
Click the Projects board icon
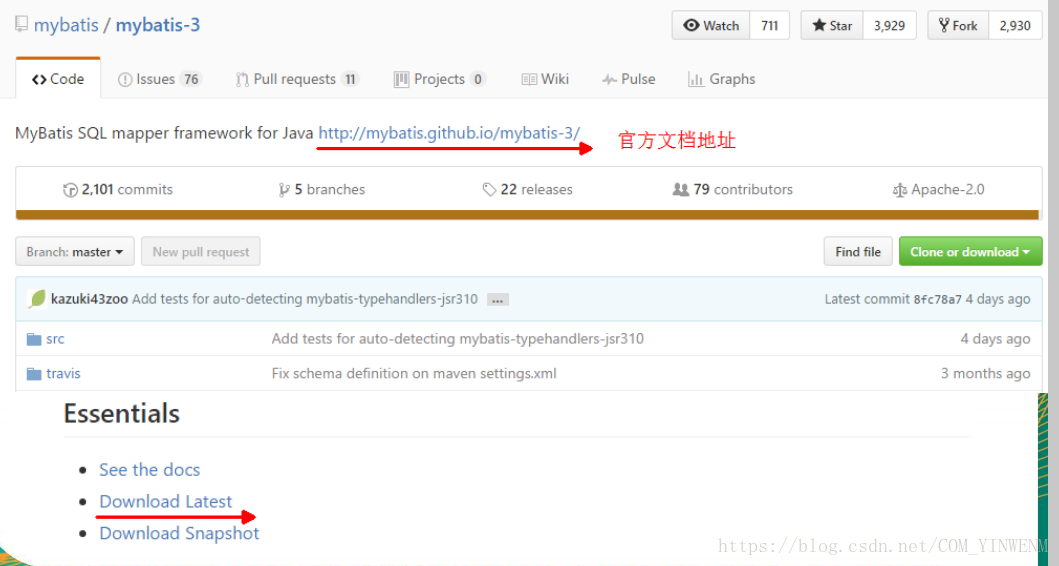[x=401, y=80]
